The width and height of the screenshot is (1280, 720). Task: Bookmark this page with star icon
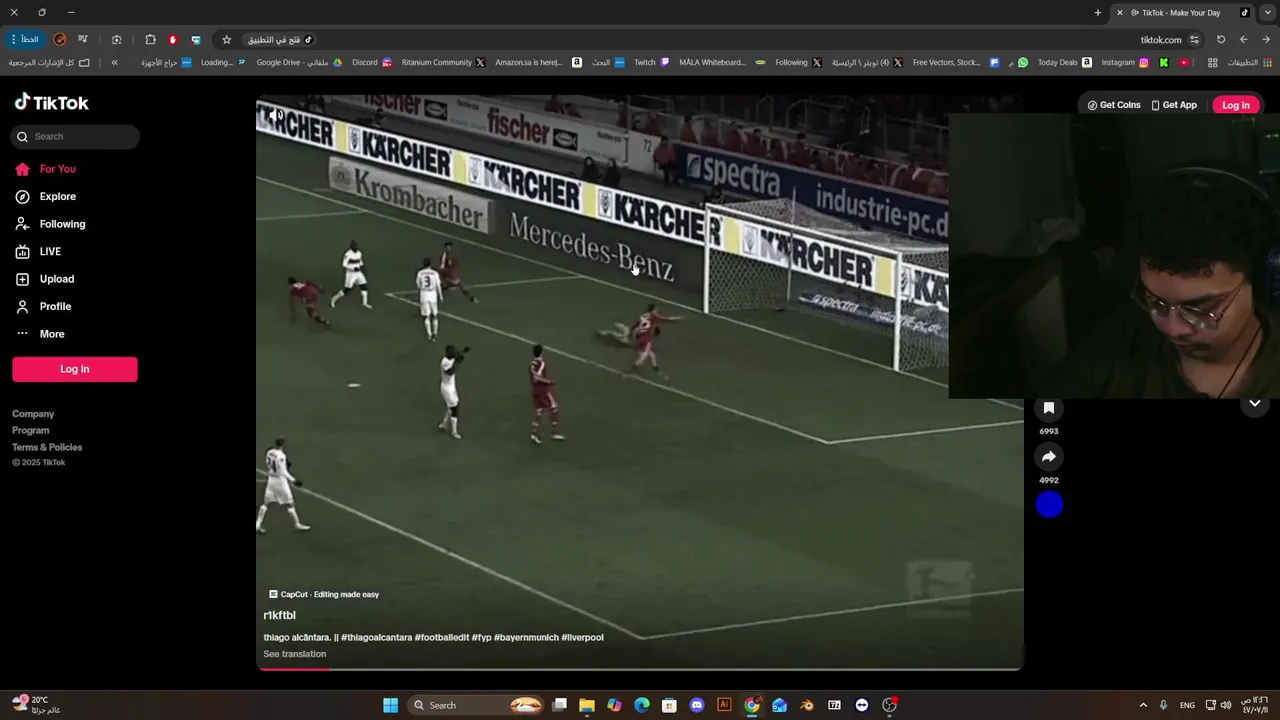click(226, 40)
